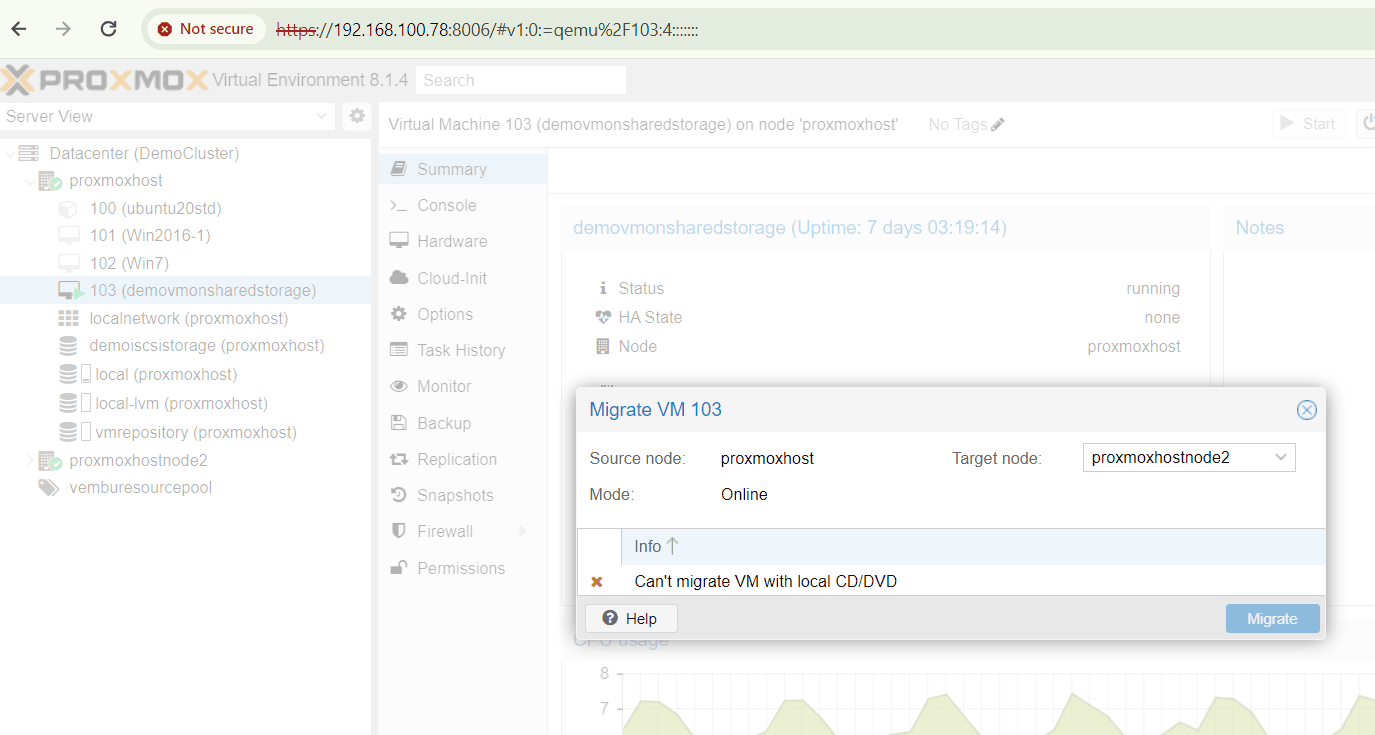Click the database icon for demoiscsistorage
This screenshot has height=735, width=1375.
click(x=68, y=345)
